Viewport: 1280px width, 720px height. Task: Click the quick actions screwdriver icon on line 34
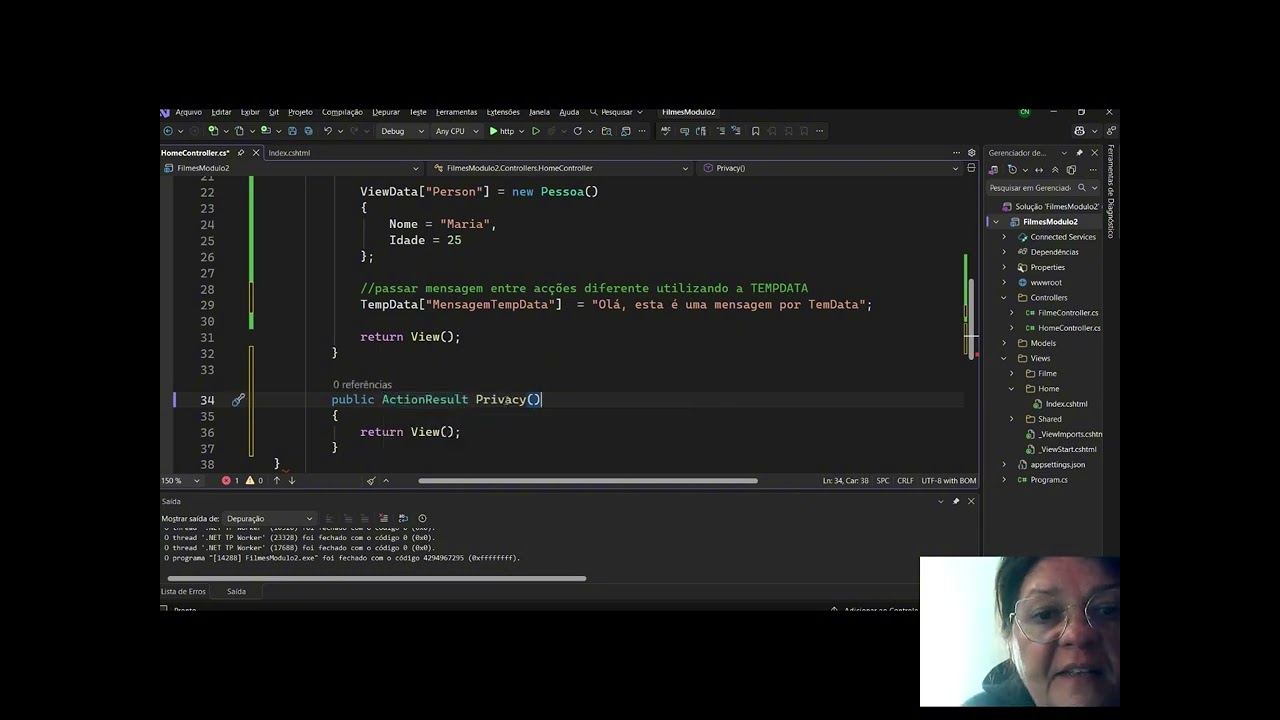[x=238, y=400]
